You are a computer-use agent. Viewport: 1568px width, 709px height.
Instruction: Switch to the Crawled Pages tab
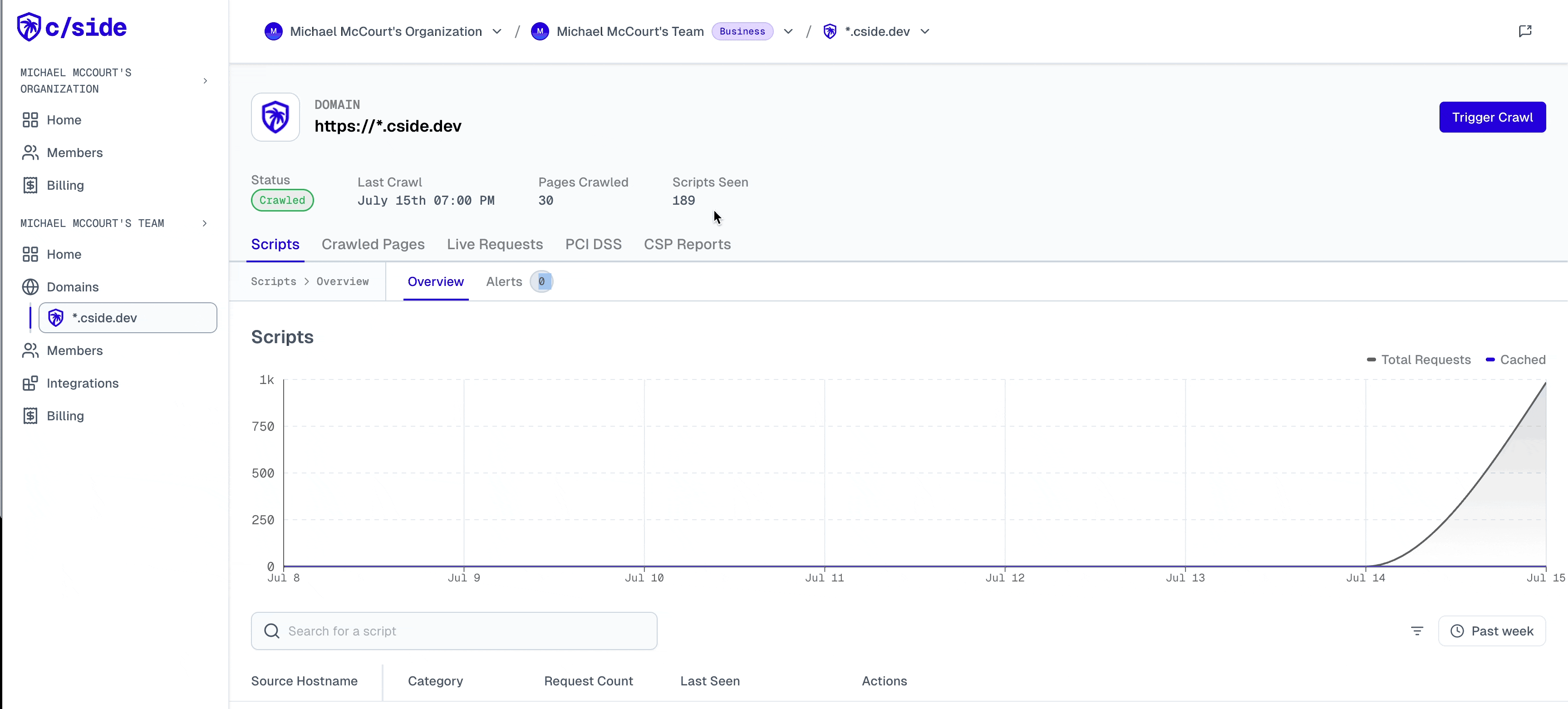point(373,245)
